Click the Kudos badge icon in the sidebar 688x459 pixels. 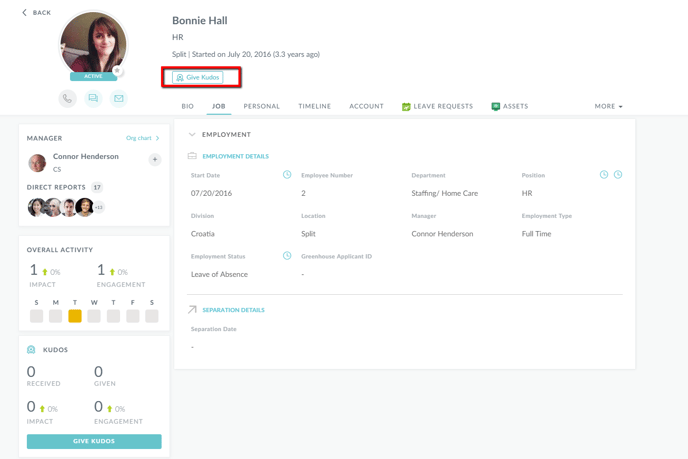tap(31, 350)
